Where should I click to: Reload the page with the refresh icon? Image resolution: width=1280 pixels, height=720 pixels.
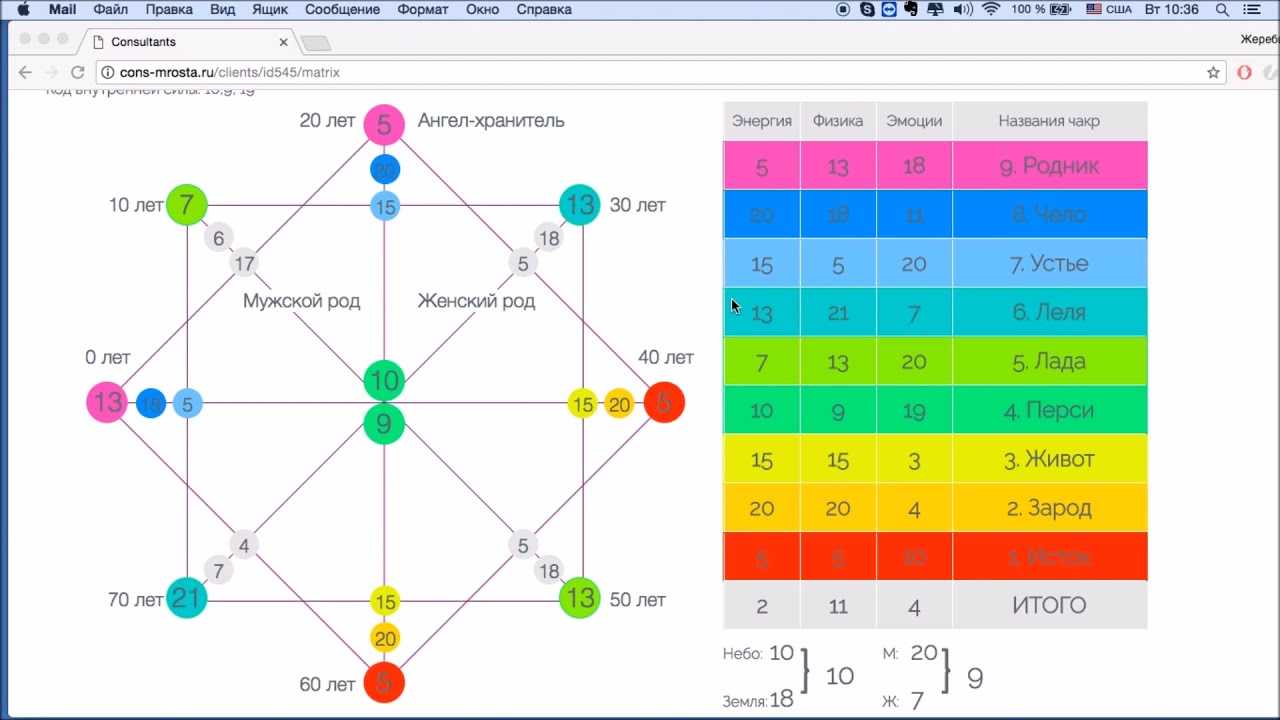[x=79, y=72]
